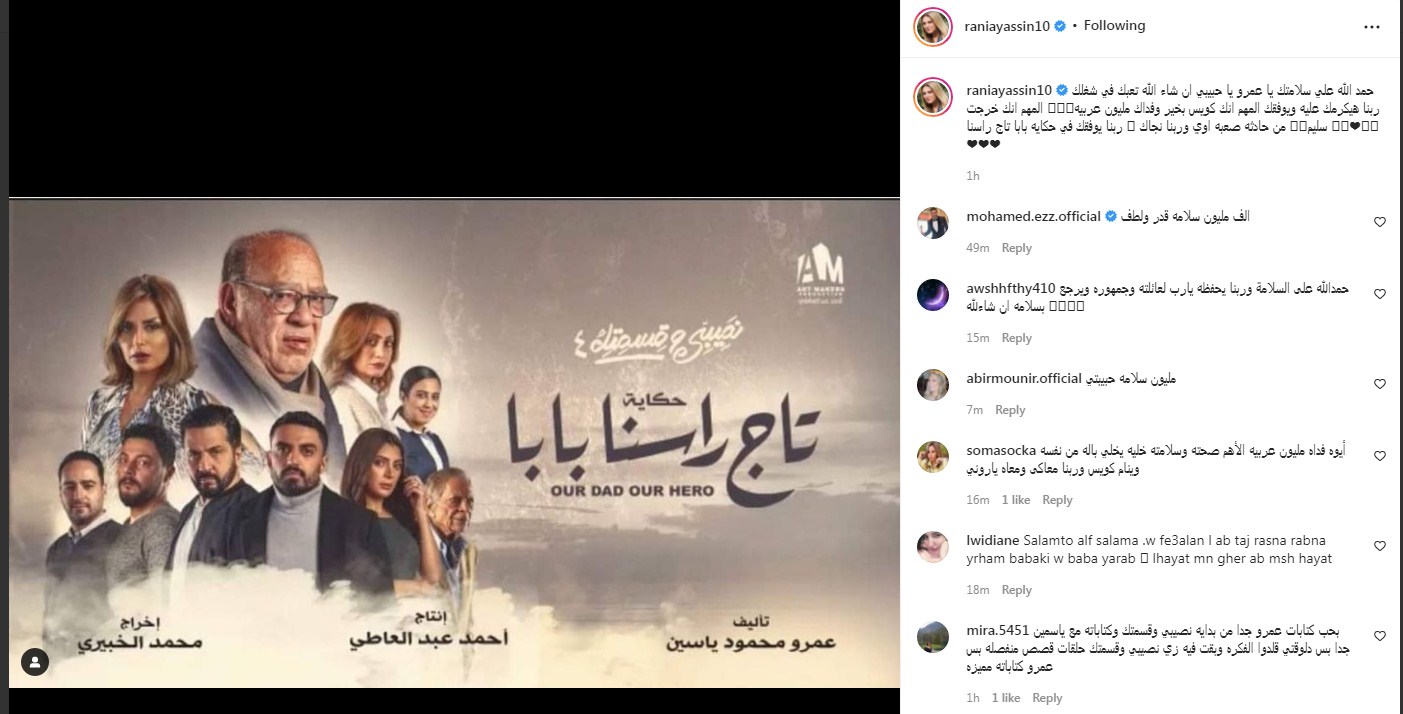Open the caption author's raniayassin10 username link
Screen dimensions: 1403x714
1009,88
